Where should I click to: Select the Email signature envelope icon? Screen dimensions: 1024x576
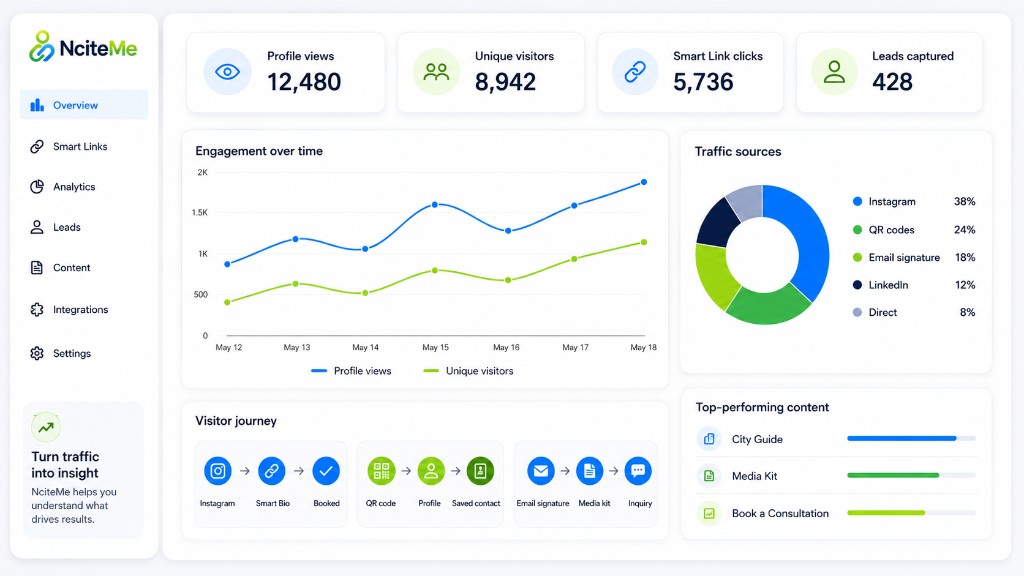pos(541,471)
